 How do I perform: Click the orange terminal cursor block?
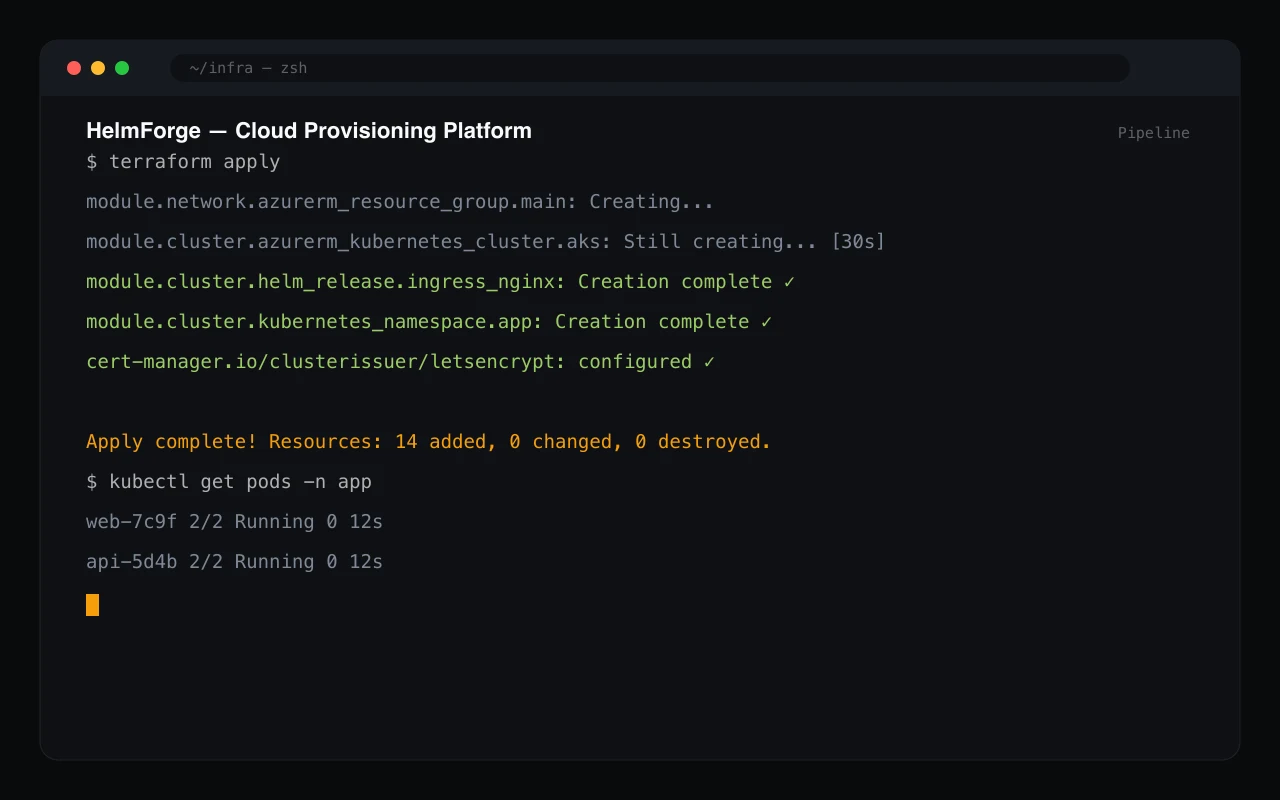click(92, 605)
